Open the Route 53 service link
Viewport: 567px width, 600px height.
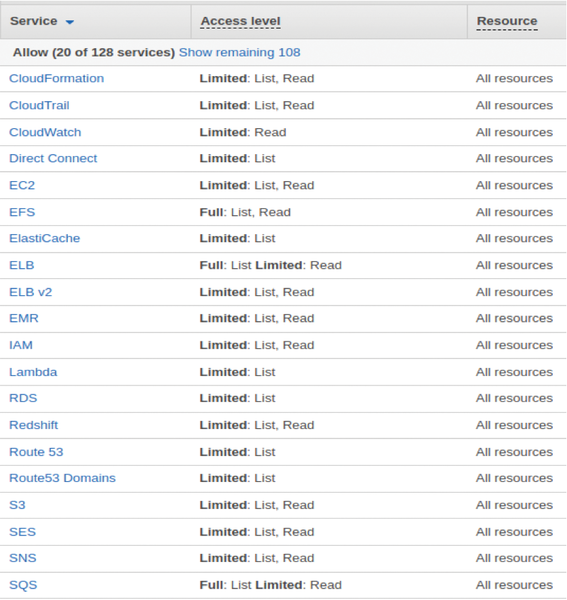coord(36,452)
